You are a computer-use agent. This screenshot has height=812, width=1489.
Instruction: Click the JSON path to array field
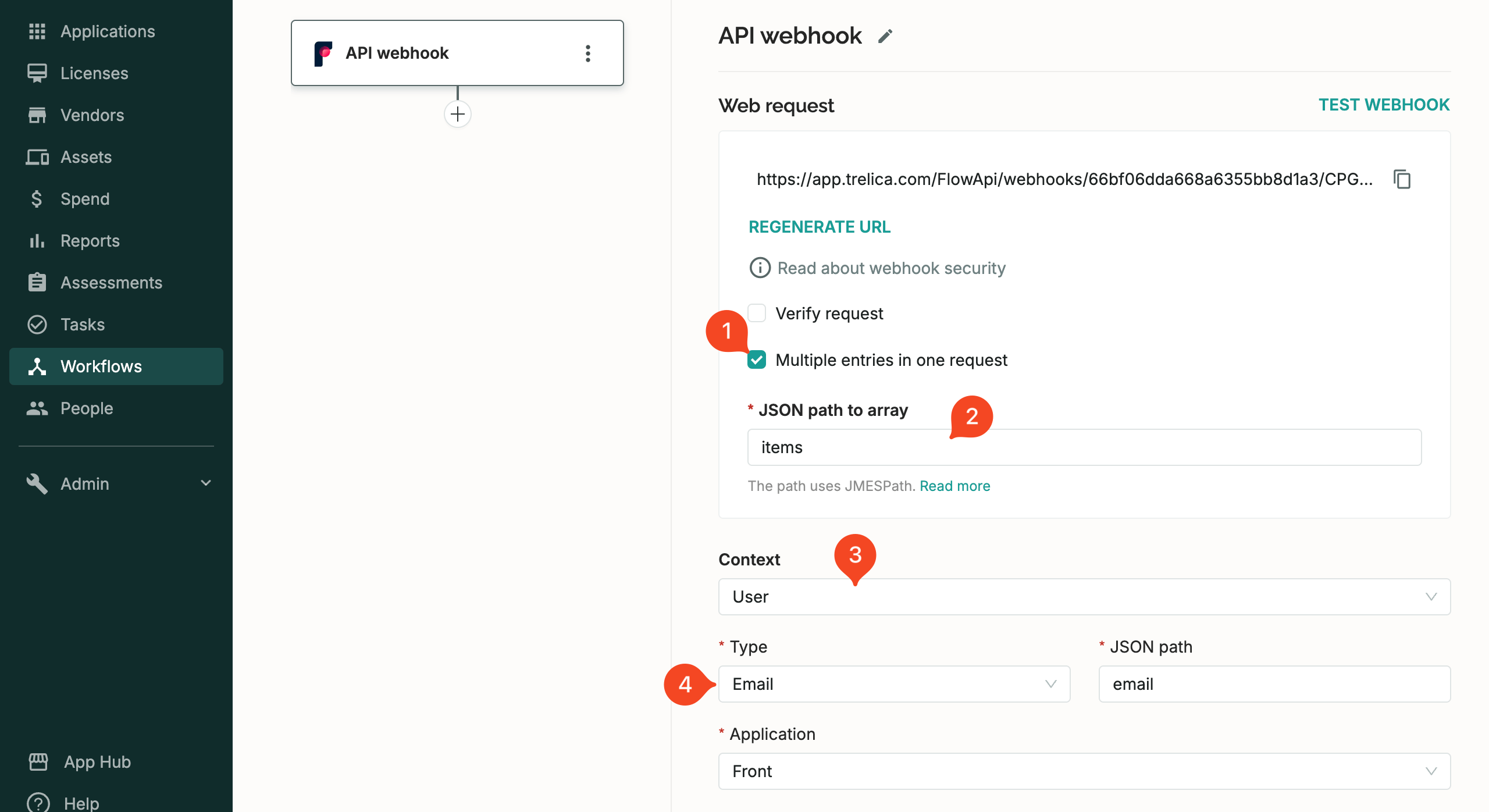click(1084, 447)
